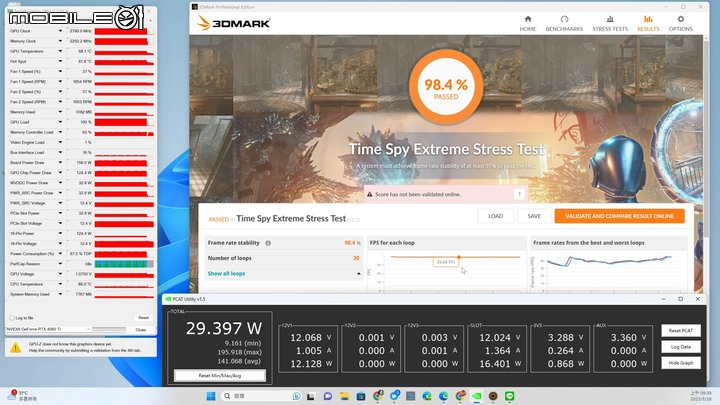Screen dimensions: 720x405
Task: Click Validate and Compare Result Online
Action: point(619,216)
